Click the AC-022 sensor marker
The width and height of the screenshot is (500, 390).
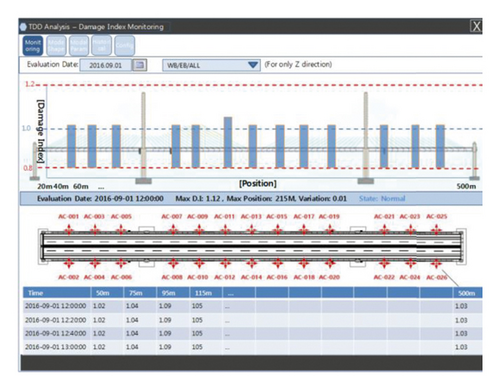tap(384, 263)
